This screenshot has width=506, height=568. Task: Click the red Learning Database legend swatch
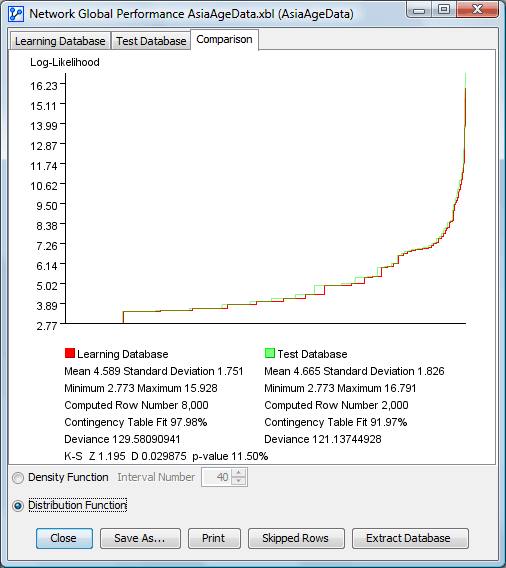click(x=70, y=353)
